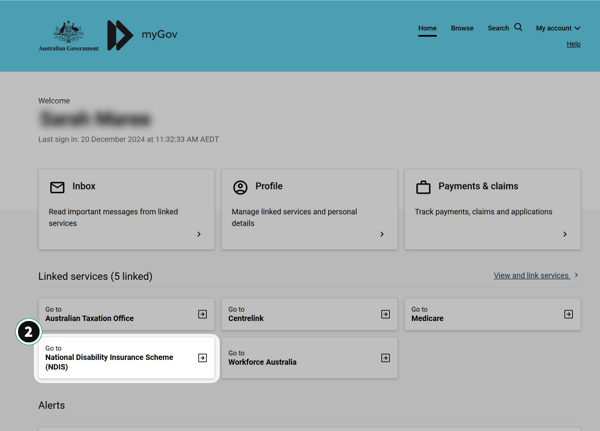600x431 pixels.
Task: Click the Australian Government crest
Action: (x=68, y=36)
